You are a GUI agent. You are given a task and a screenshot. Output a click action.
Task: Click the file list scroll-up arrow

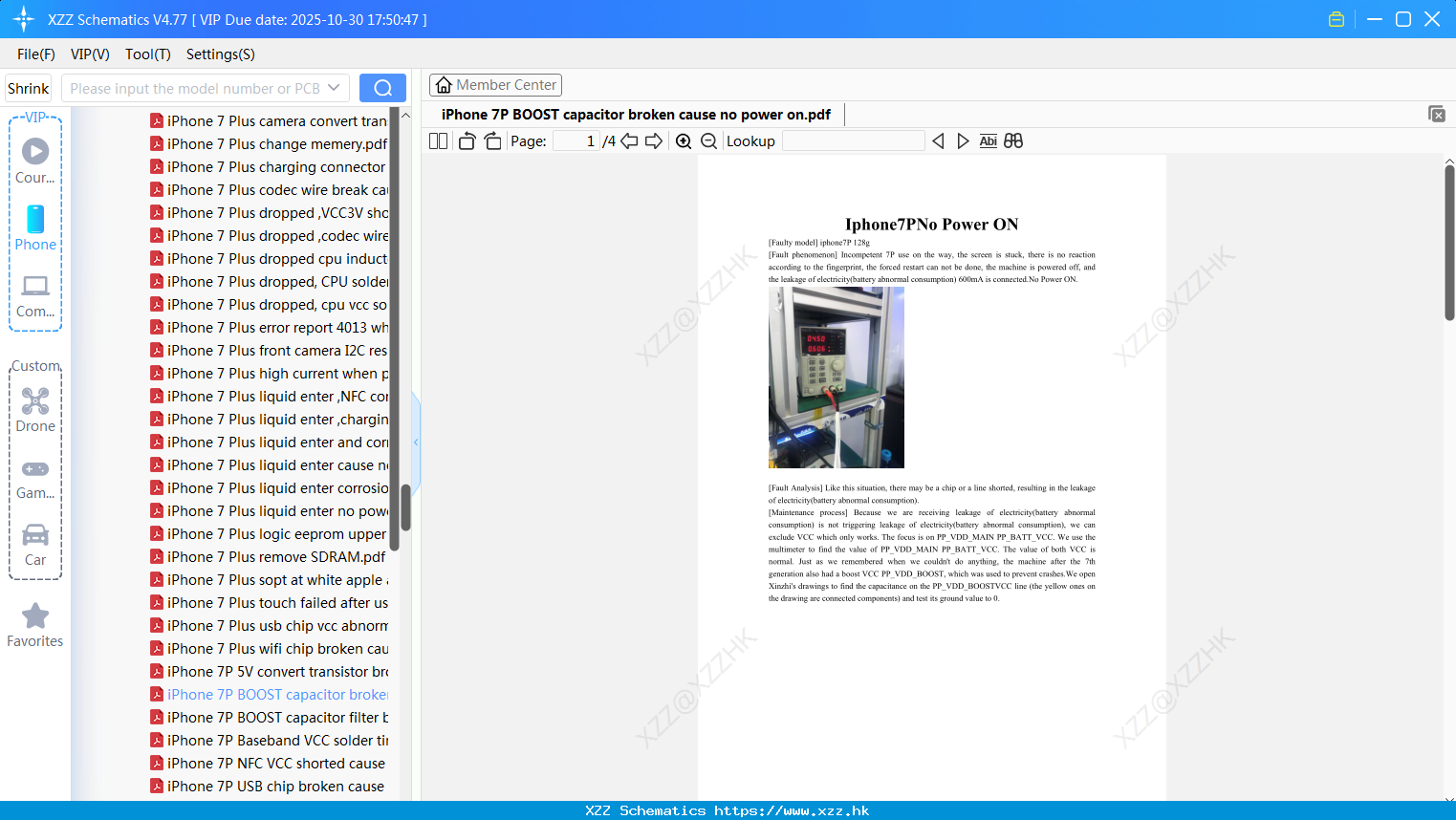(x=405, y=116)
